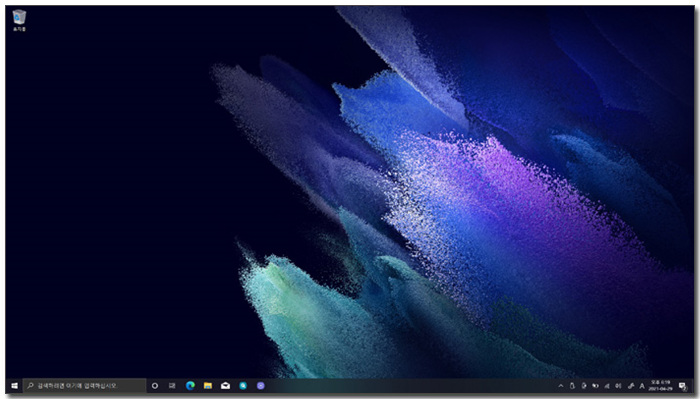Open the Mail app on the taskbar
This screenshot has width=700, height=399.
point(225,386)
